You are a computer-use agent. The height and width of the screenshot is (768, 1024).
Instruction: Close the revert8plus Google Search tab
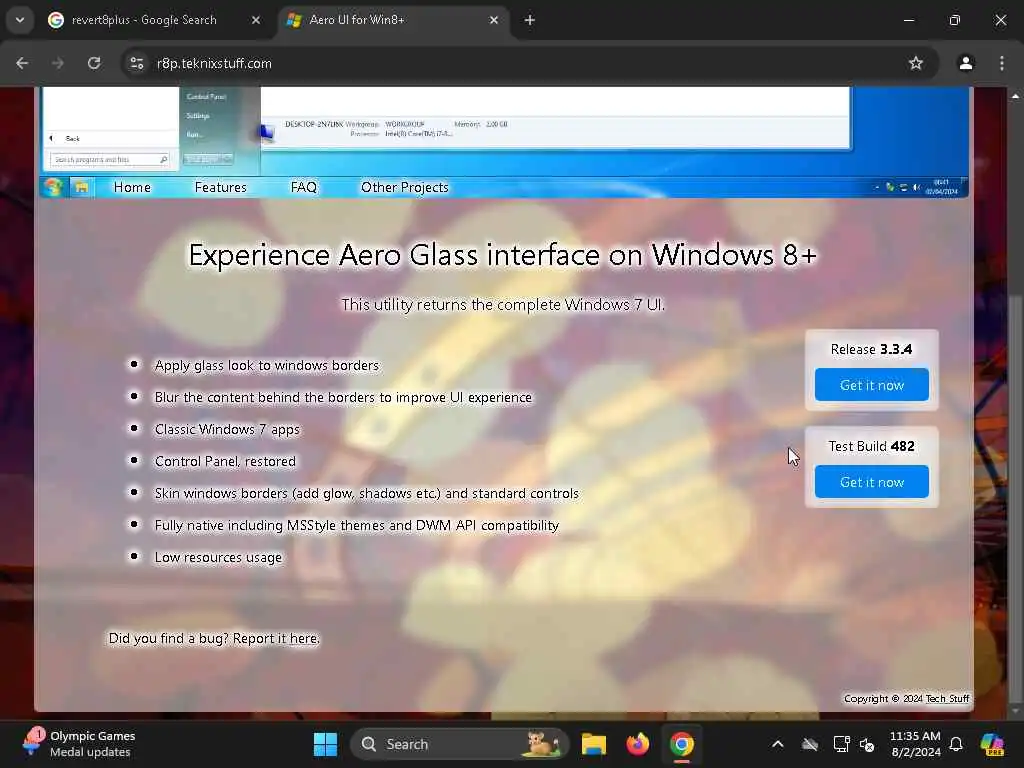[x=256, y=20]
